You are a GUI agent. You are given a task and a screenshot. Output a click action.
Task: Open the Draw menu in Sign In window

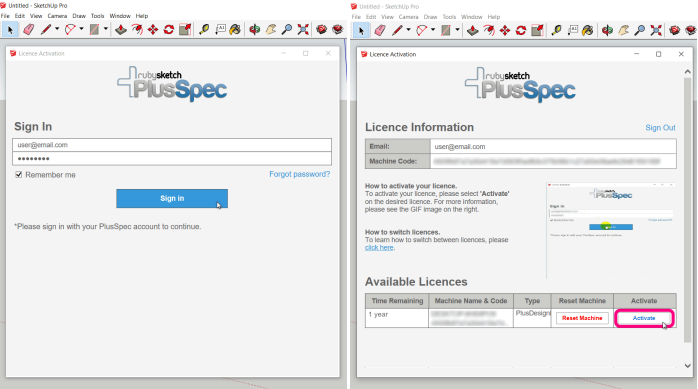(79, 16)
